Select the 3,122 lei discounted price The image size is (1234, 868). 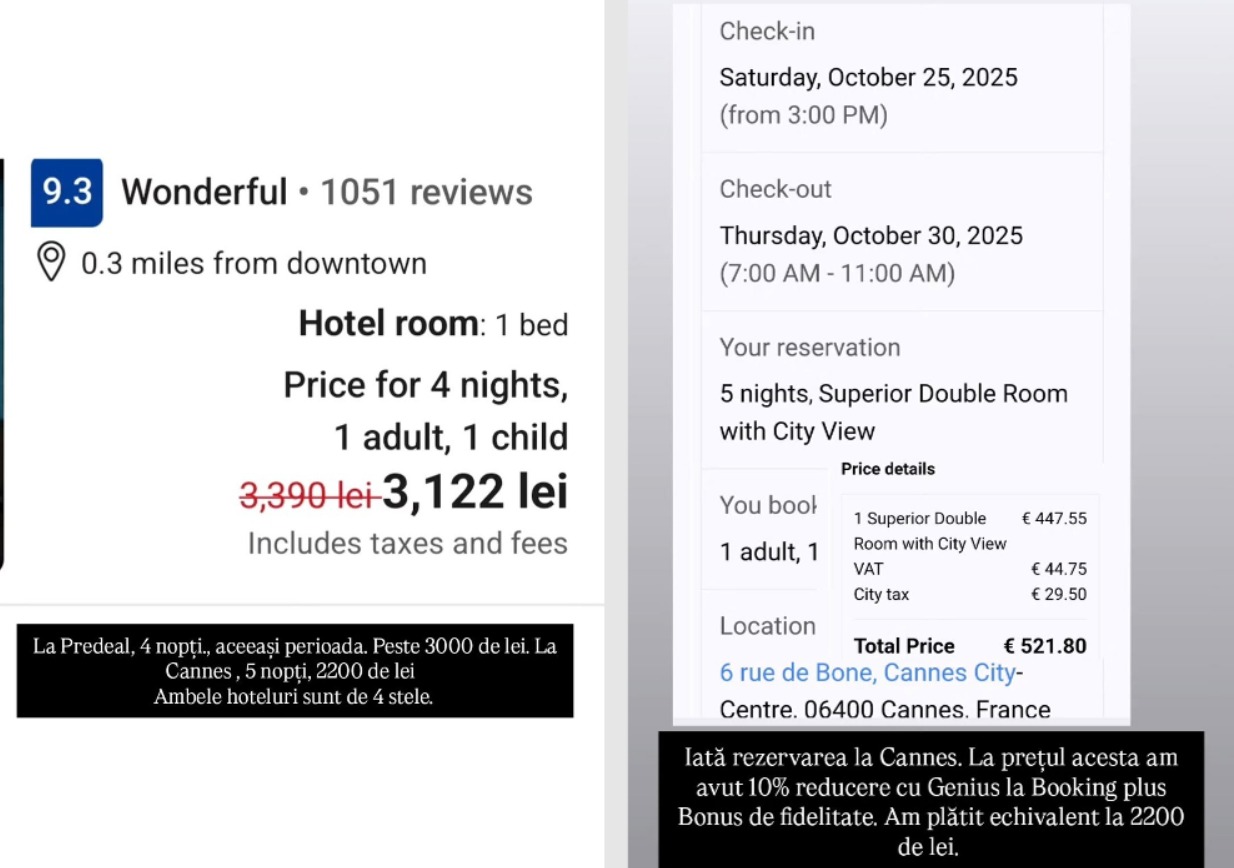[x=475, y=492]
